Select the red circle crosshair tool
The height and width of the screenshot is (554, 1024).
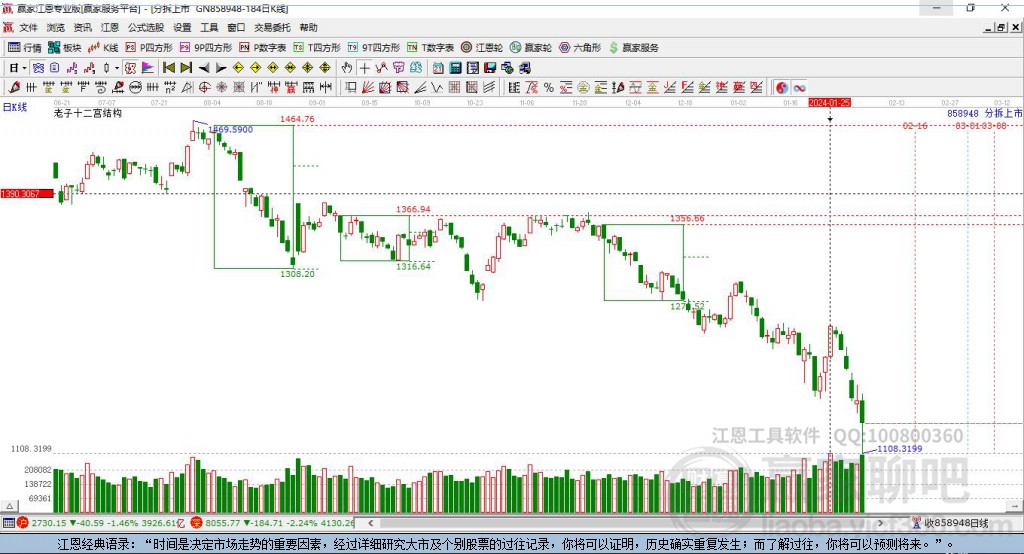204,88
